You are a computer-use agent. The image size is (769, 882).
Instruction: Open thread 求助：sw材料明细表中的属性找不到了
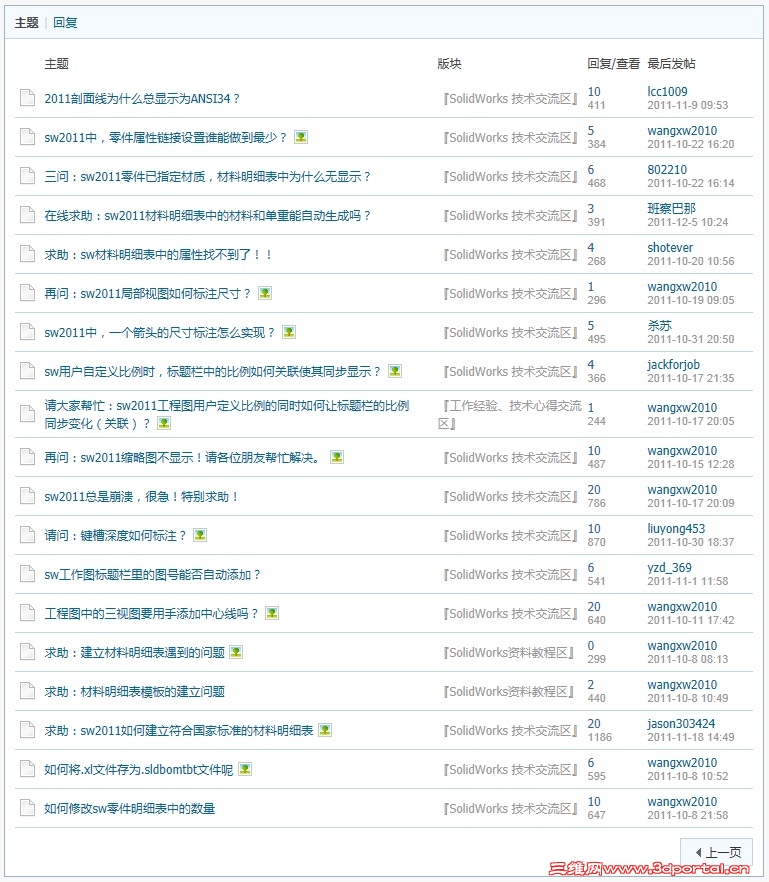pyautogui.click(x=158, y=254)
